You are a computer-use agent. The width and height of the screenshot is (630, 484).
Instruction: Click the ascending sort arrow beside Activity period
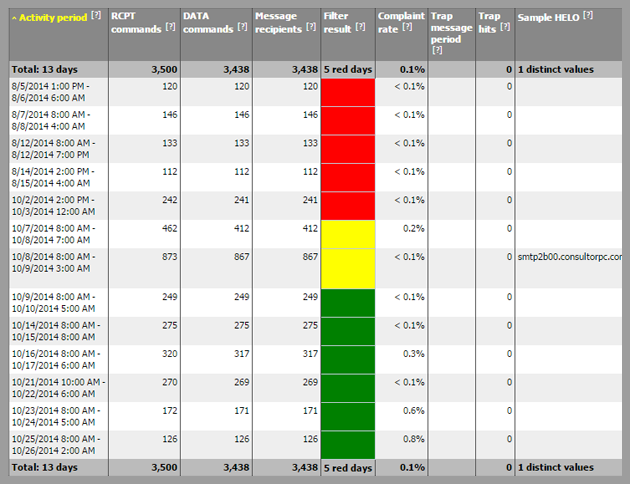click(14, 18)
